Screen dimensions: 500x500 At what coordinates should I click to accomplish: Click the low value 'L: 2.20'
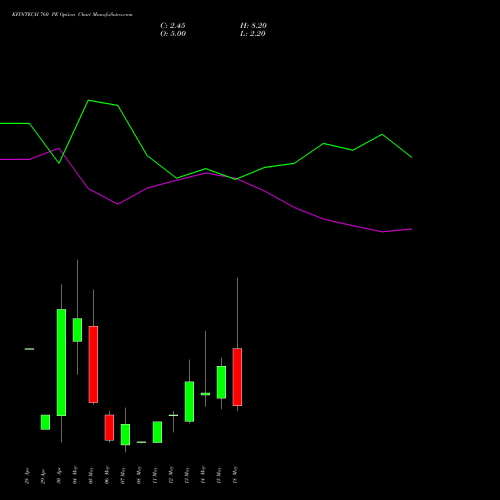coord(253,34)
